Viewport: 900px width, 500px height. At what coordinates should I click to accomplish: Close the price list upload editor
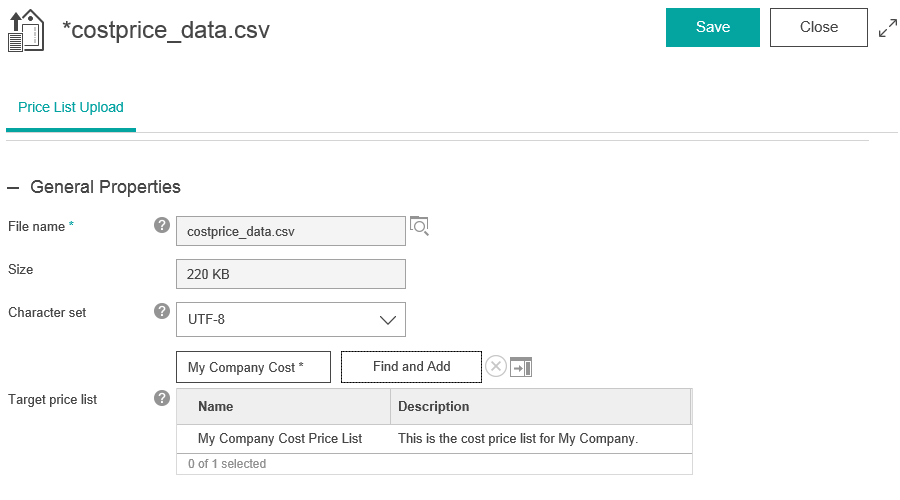tap(818, 27)
